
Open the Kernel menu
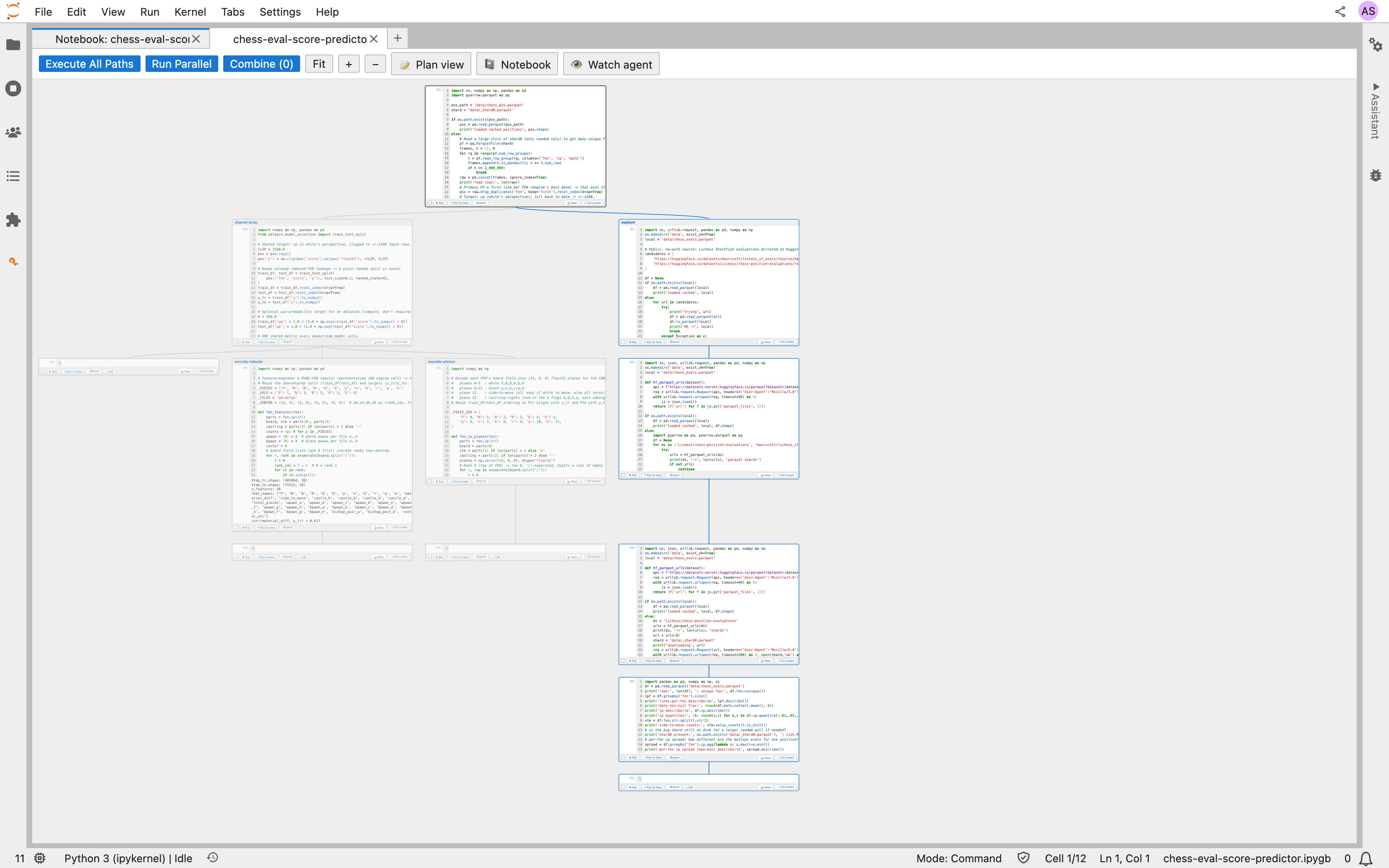pos(190,12)
